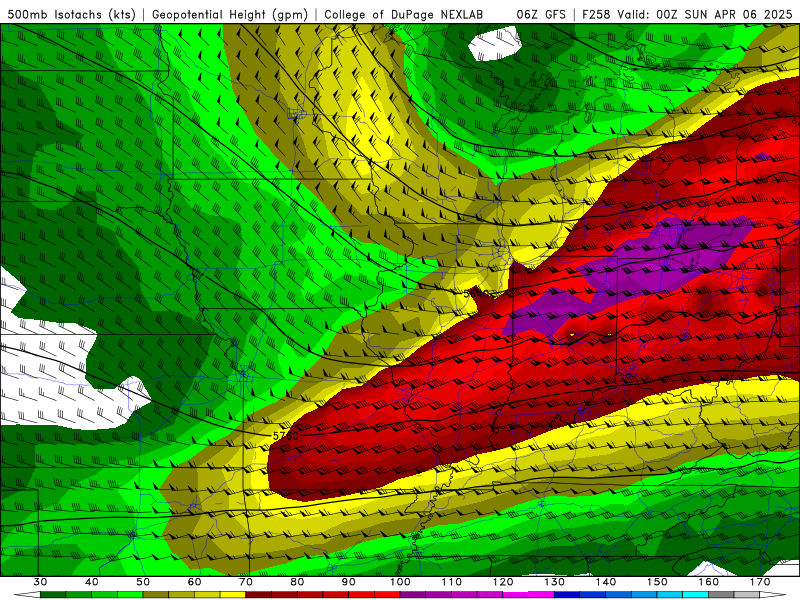Click the dark blue swatch below 130

(567, 595)
